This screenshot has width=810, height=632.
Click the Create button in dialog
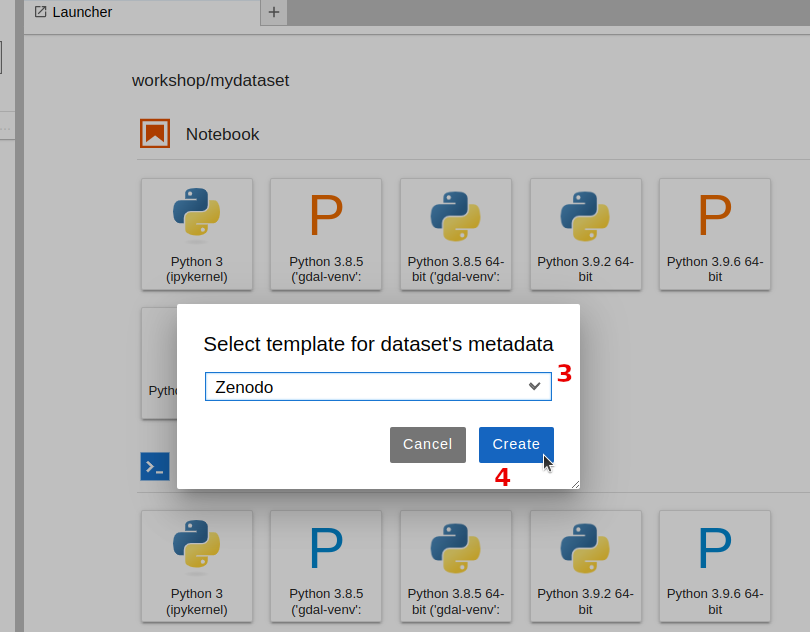(x=516, y=444)
